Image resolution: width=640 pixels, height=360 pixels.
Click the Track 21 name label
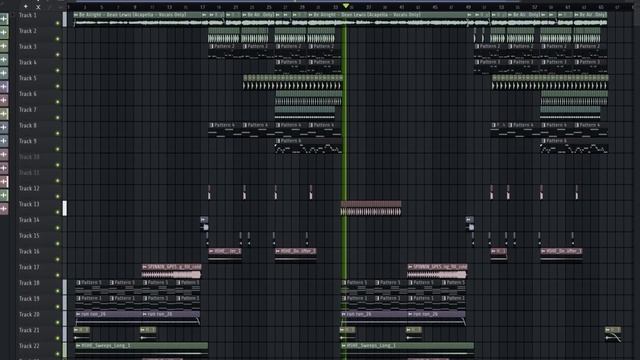(29, 330)
